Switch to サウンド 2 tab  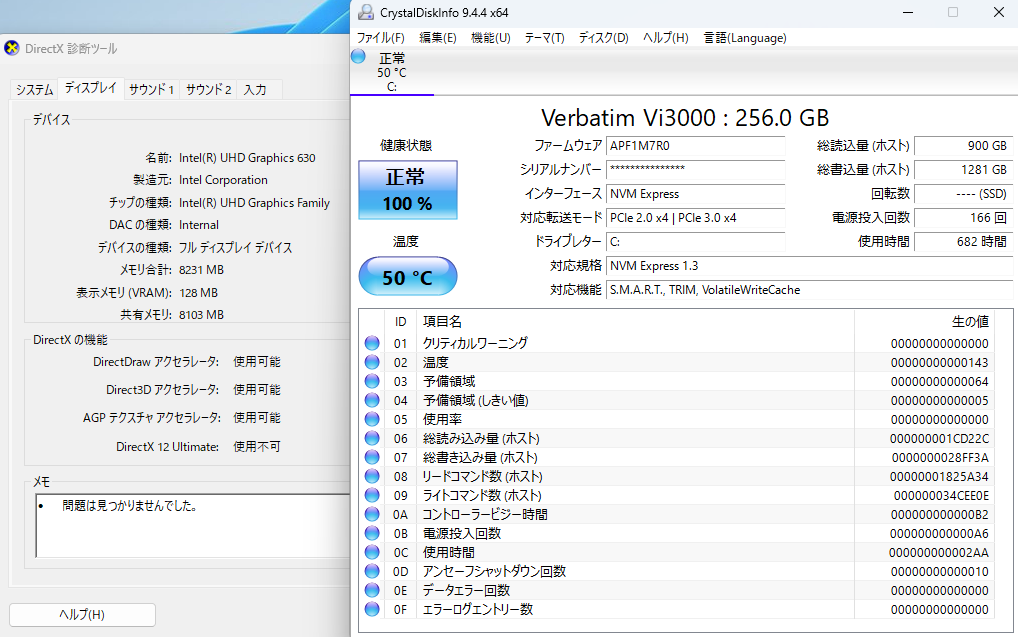click(x=208, y=90)
